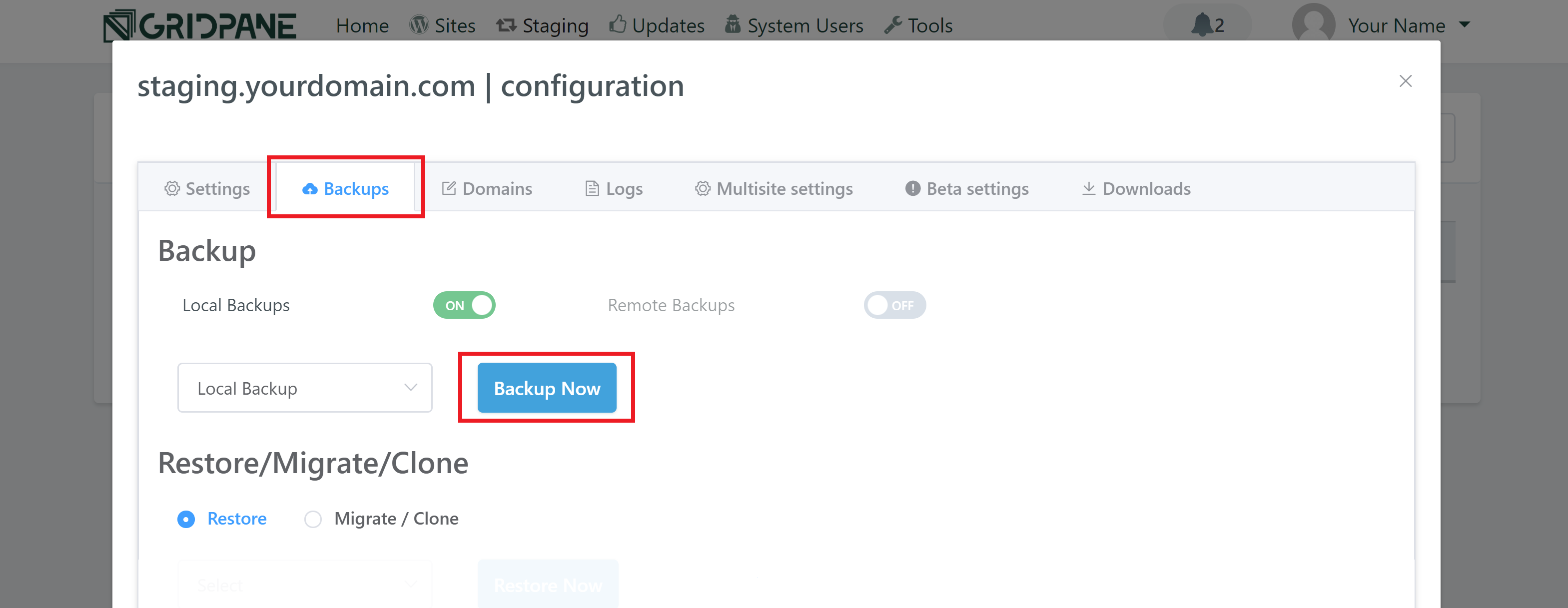Click the Logs tab document icon

pos(592,189)
